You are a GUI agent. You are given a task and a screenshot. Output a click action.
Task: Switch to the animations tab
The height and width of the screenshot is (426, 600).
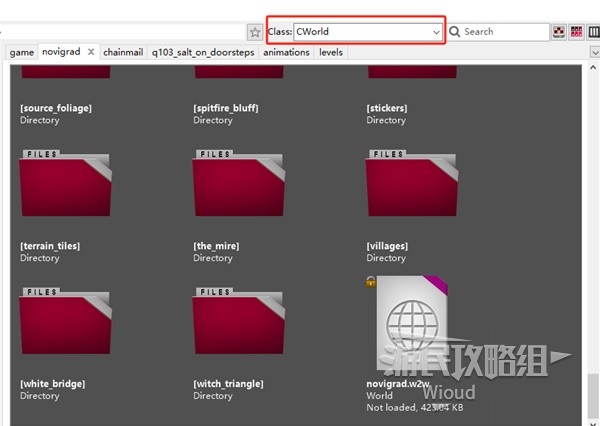click(287, 52)
